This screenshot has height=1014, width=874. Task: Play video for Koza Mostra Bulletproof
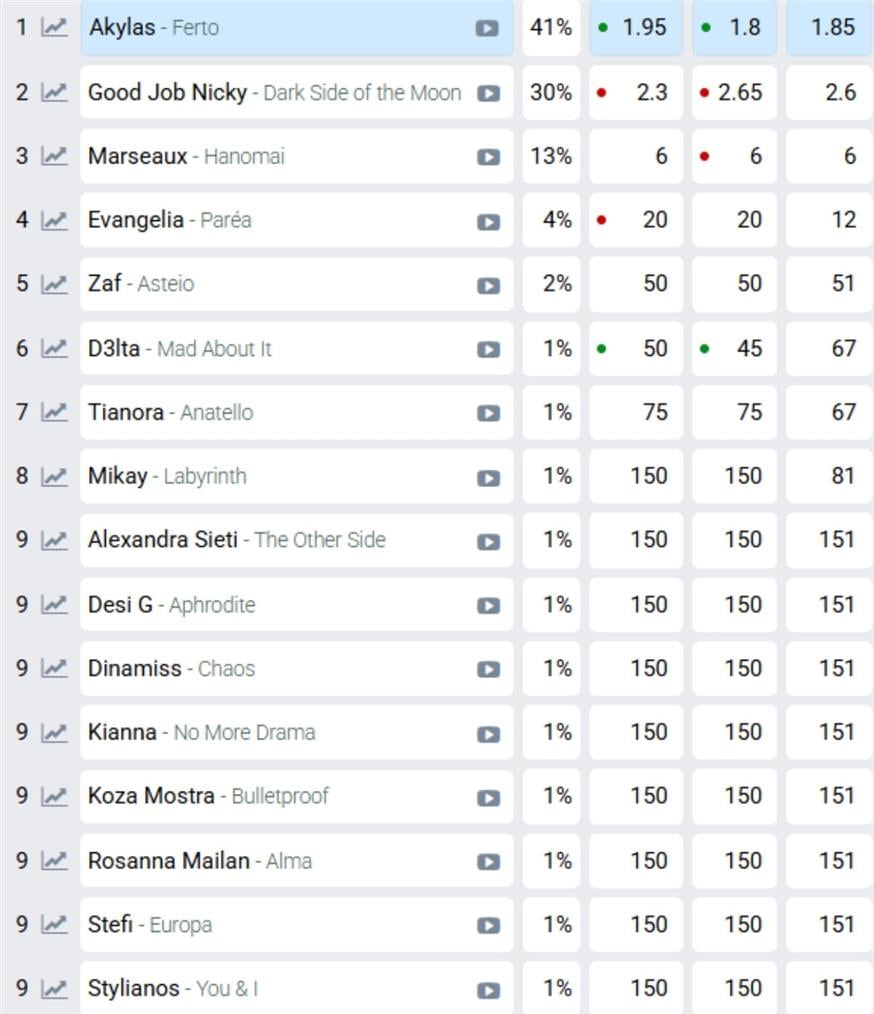(488, 797)
